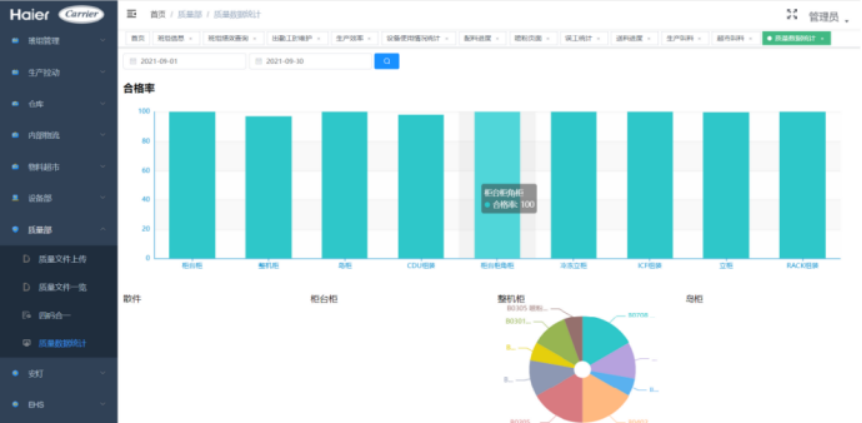Image resolution: width=862 pixels, height=423 pixels.
Task: Toggle fullscreen mode icon
Action: (x=792, y=14)
